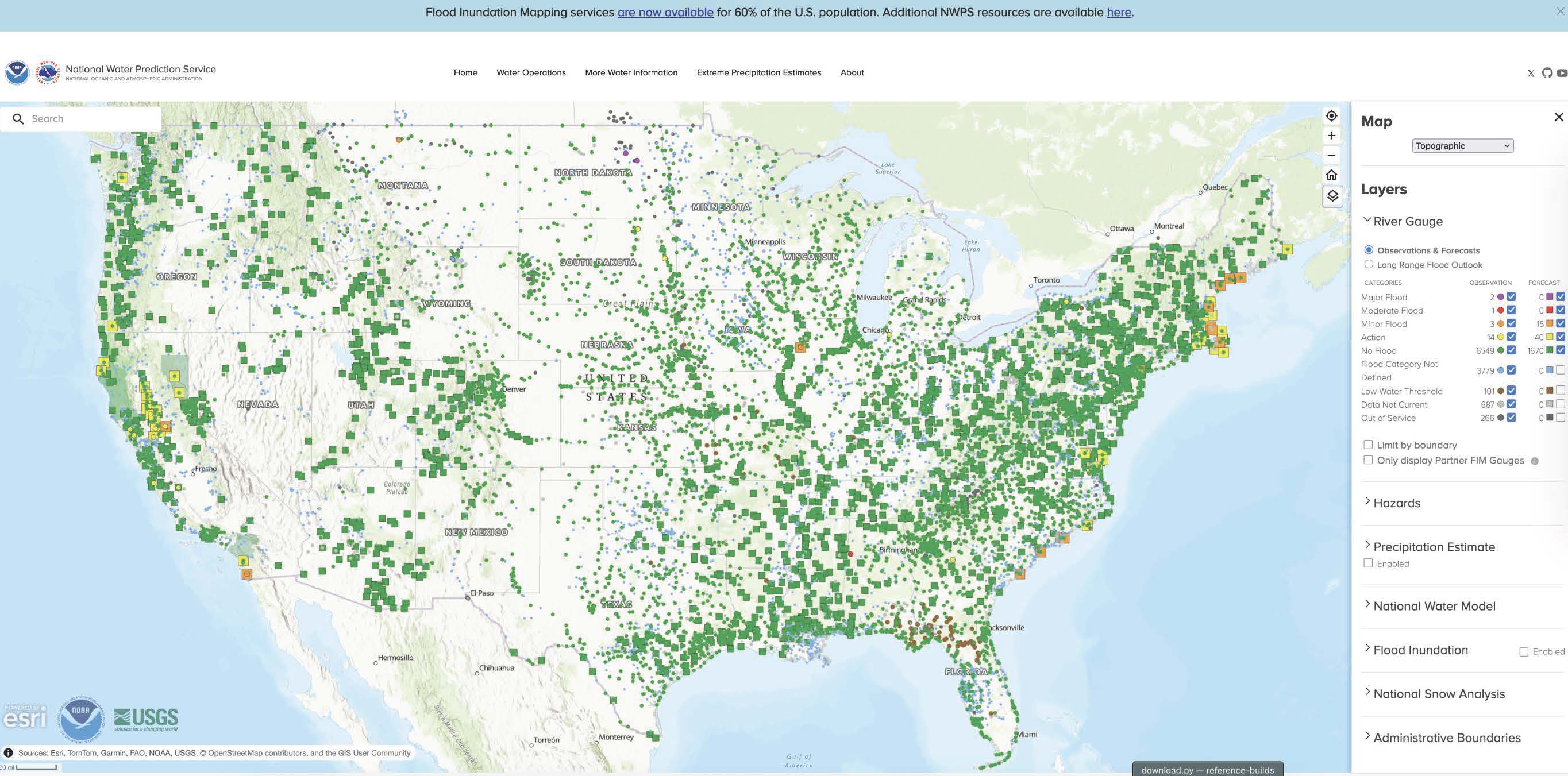The image size is (1568, 776).
Task: Switch to the Extreme Precipitation Estimates menu
Action: tap(758, 72)
